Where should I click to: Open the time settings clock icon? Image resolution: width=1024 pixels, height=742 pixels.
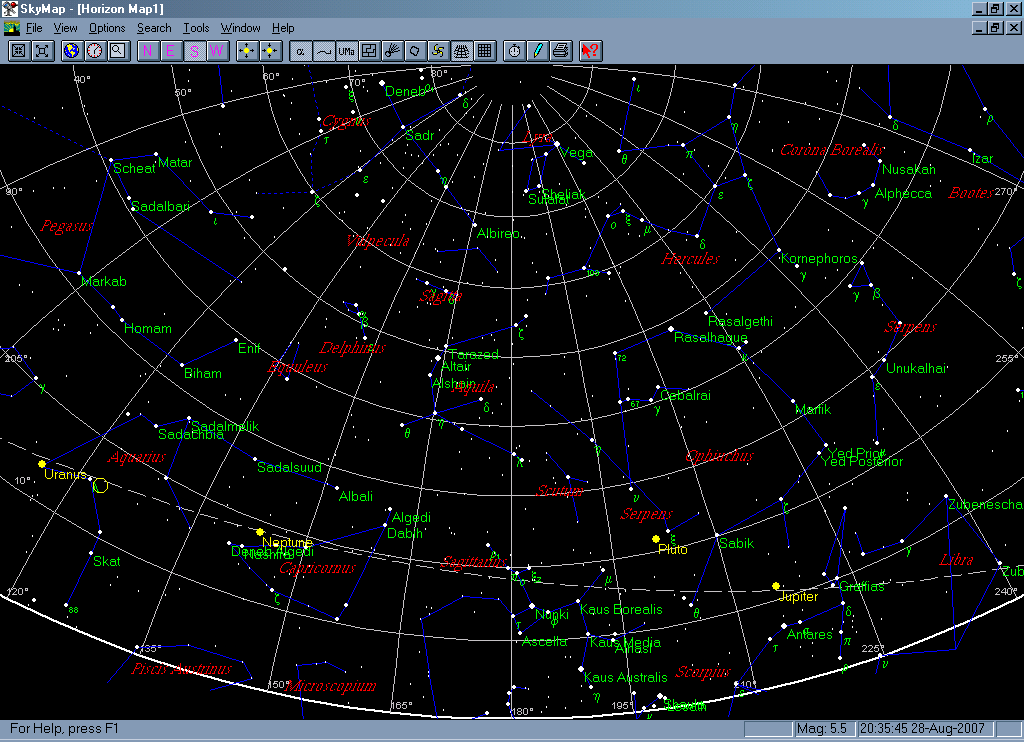tap(95, 51)
